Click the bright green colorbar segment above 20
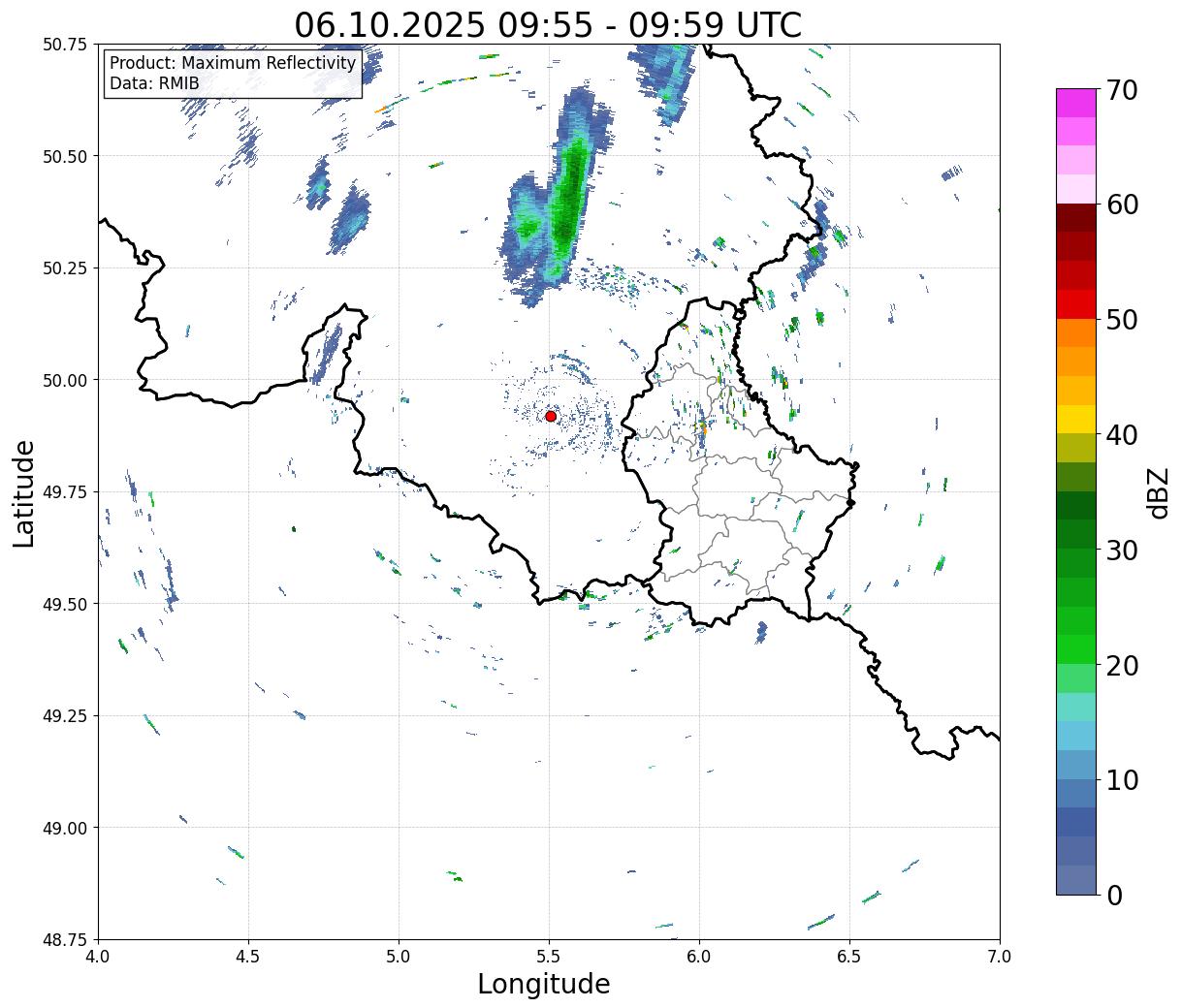 [1075, 648]
